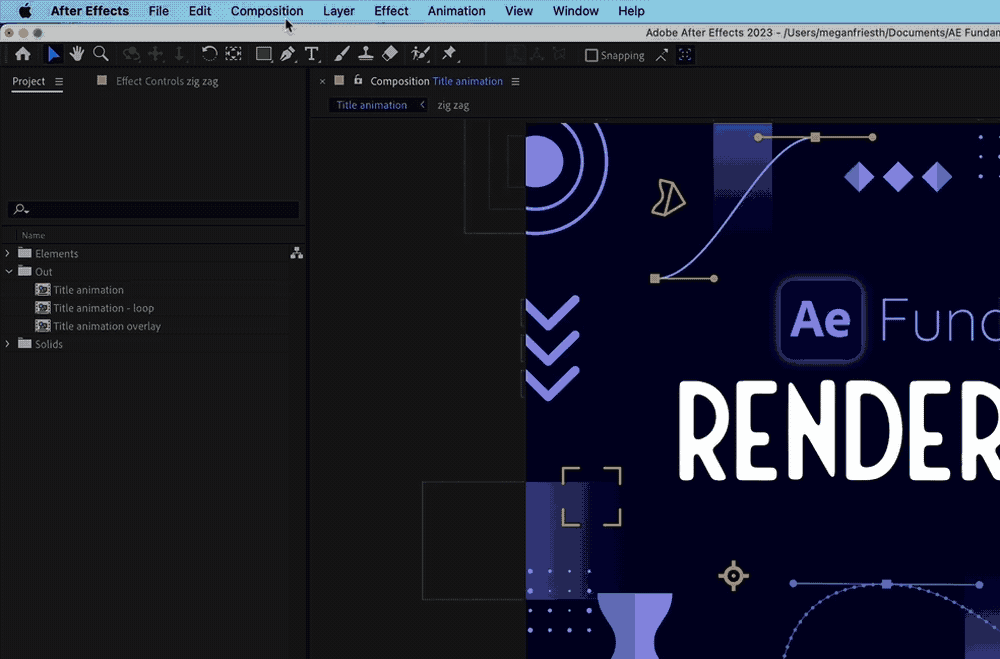
Task: Open the After Effects application menu
Action: point(90,11)
